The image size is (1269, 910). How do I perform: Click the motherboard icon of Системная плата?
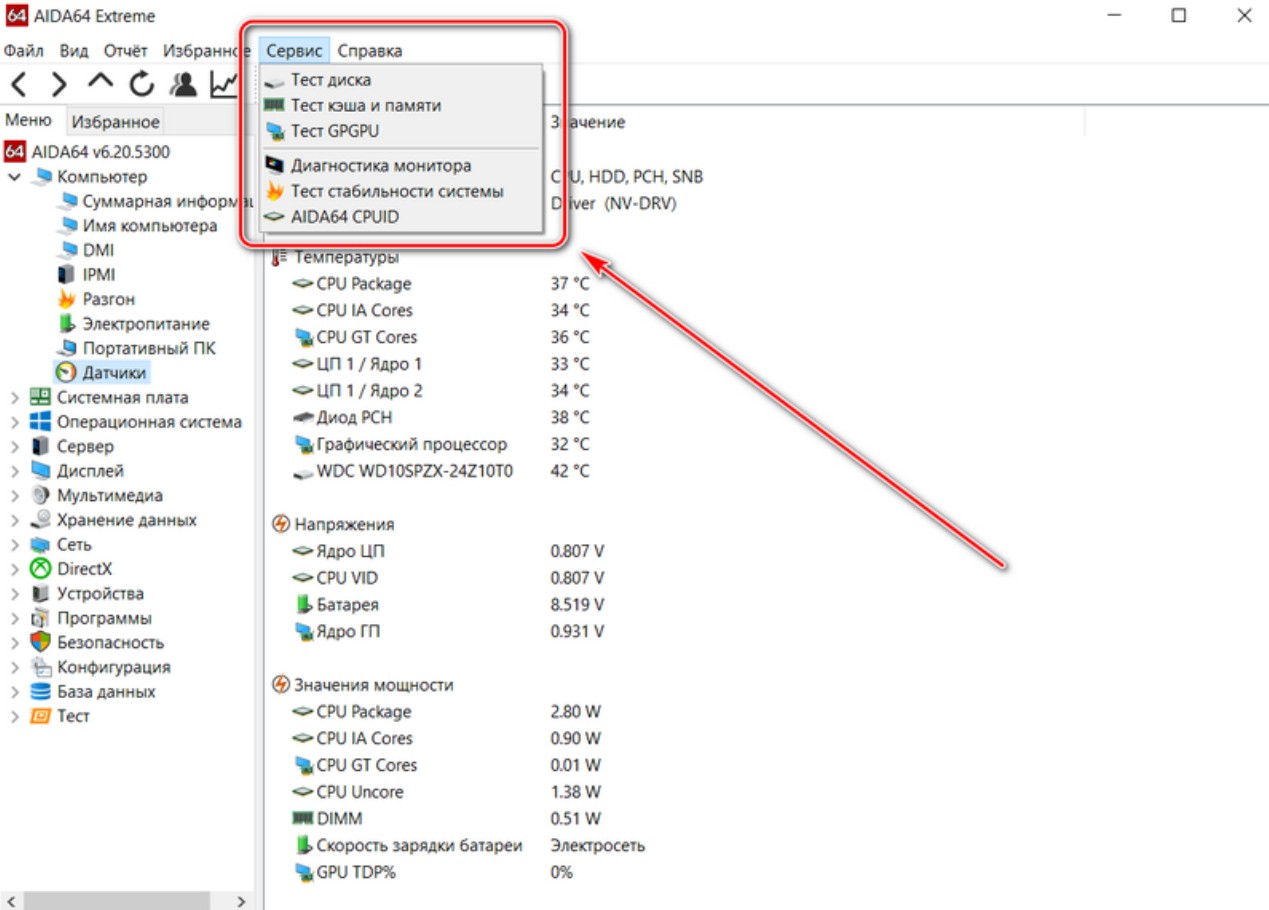click(x=41, y=397)
